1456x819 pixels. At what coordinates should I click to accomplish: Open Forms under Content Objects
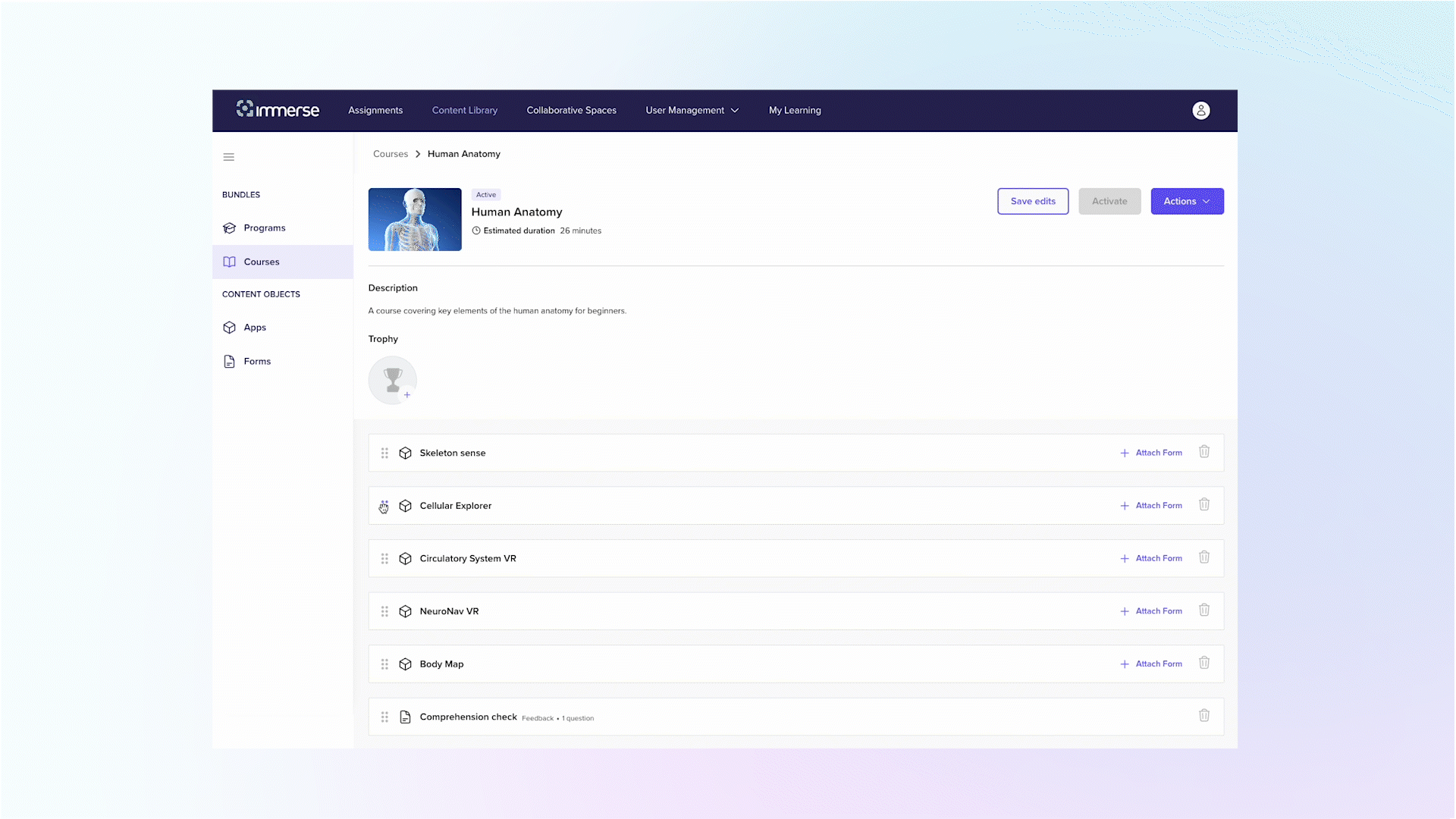coord(282,362)
